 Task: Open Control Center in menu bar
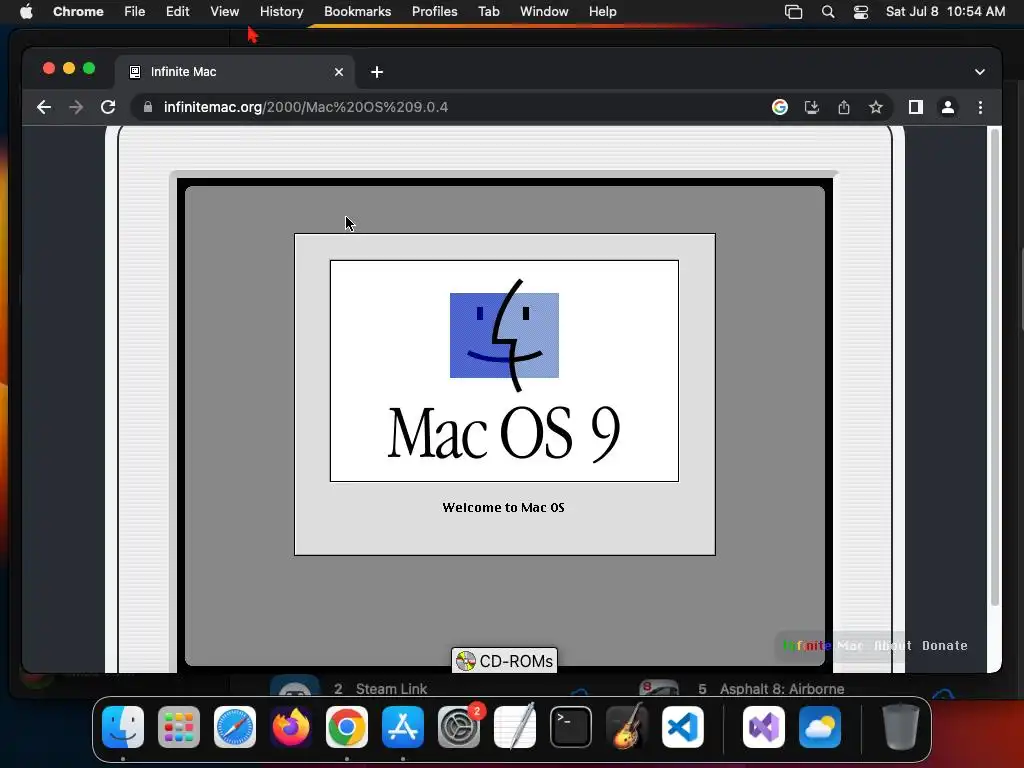point(861,12)
